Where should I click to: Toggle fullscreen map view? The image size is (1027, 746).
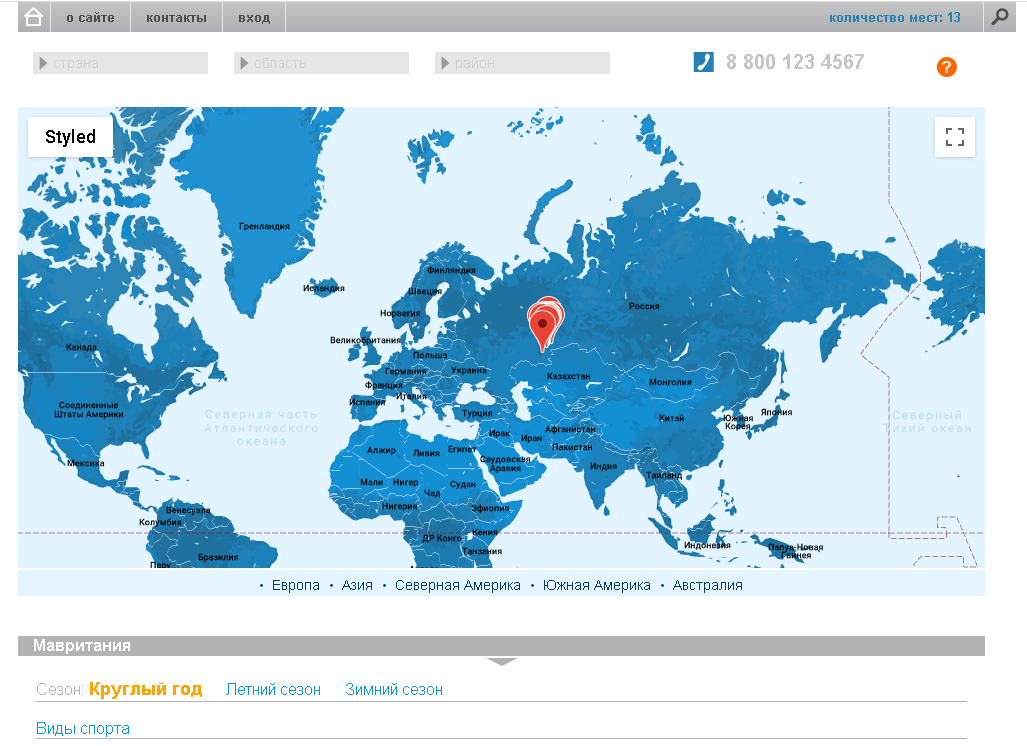click(955, 137)
